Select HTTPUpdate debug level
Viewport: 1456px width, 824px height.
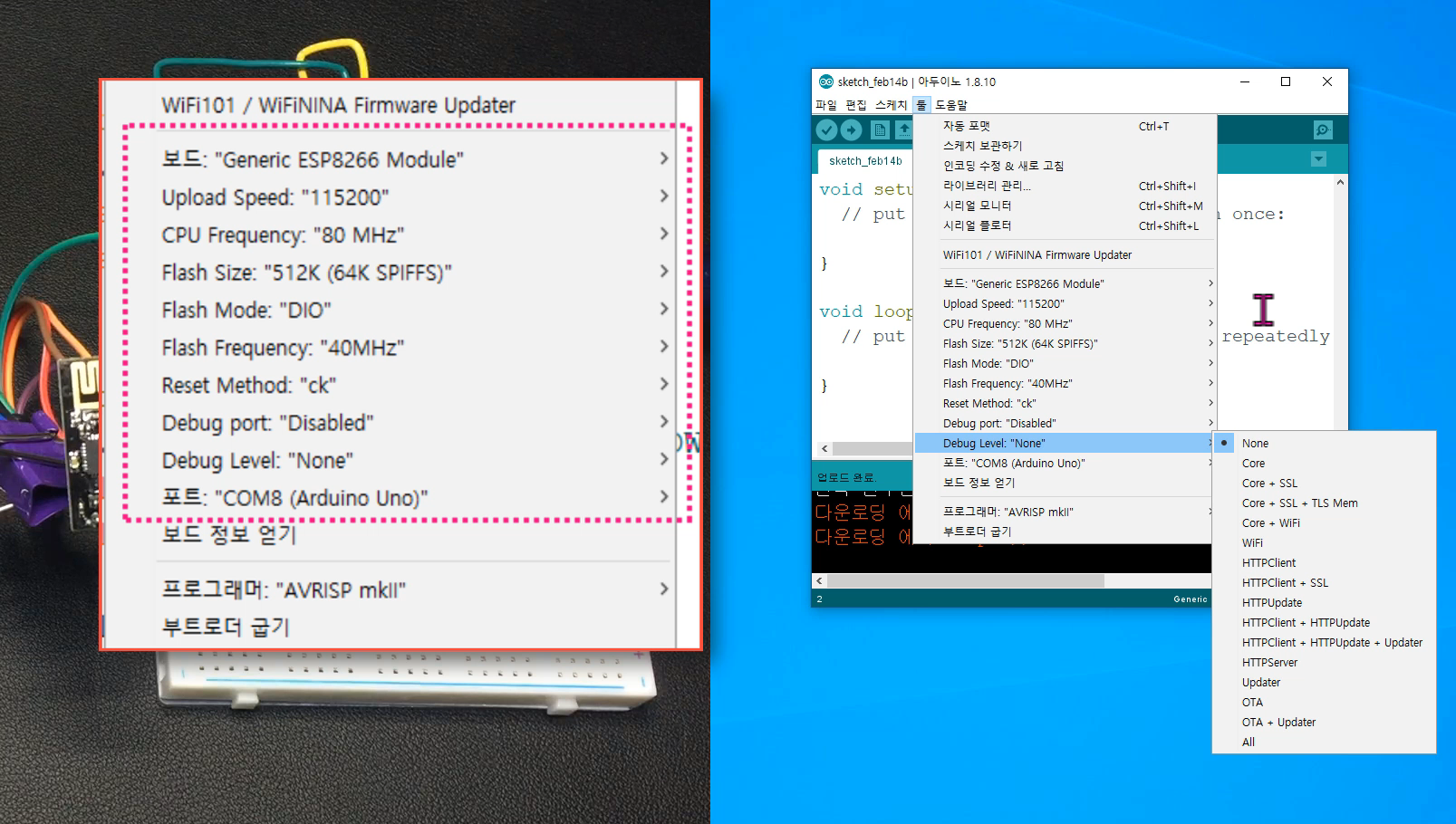1324,602
